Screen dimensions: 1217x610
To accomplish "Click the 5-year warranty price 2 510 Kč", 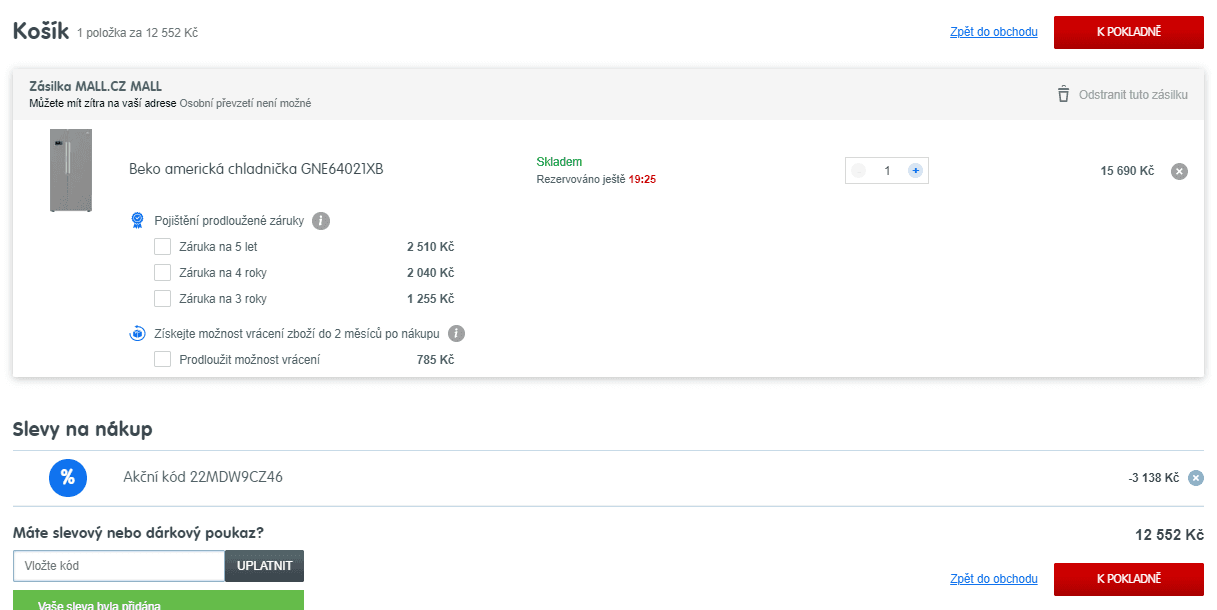I will pos(430,246).
